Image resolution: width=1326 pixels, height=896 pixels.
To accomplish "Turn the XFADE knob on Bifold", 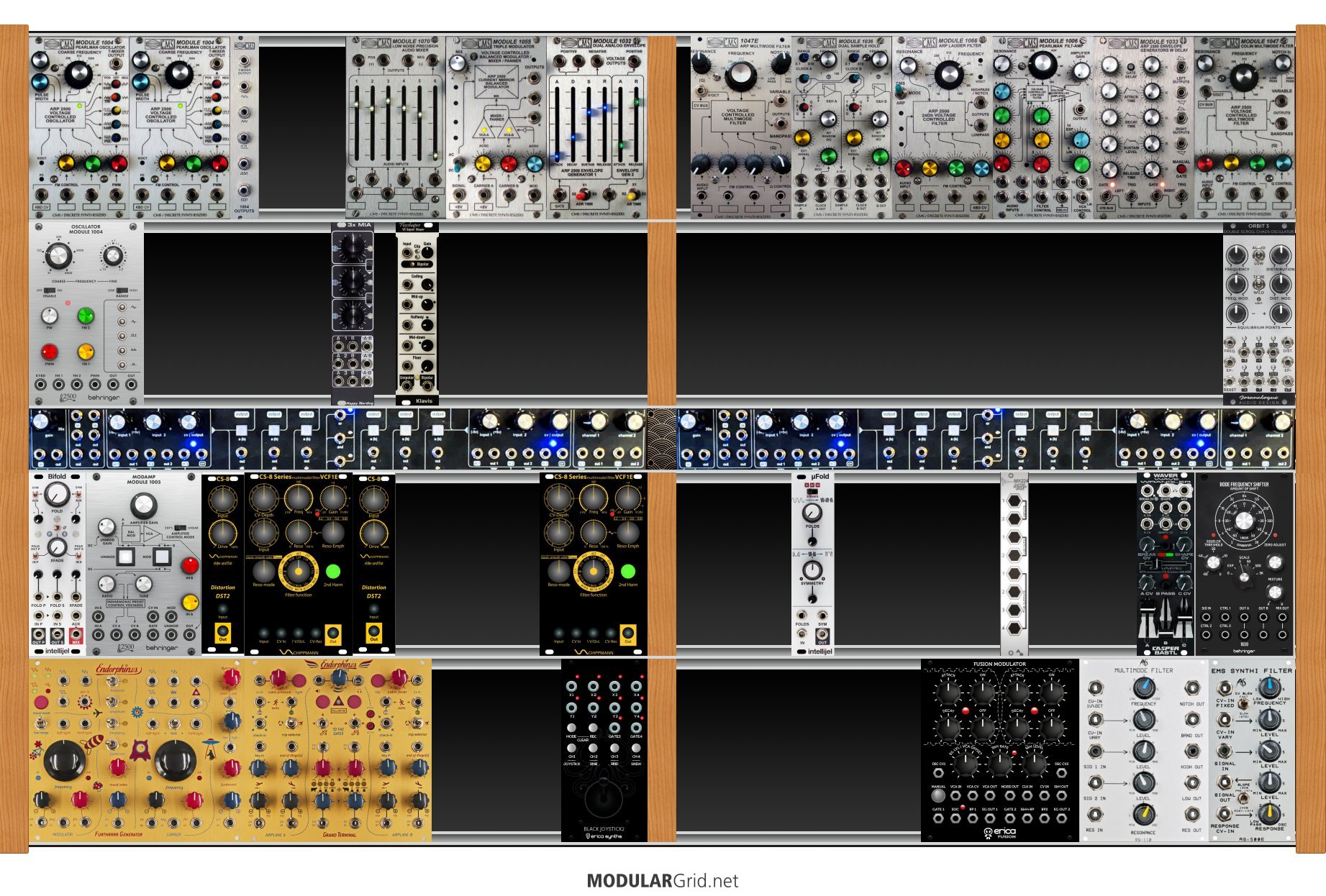I will pos(57,547).
